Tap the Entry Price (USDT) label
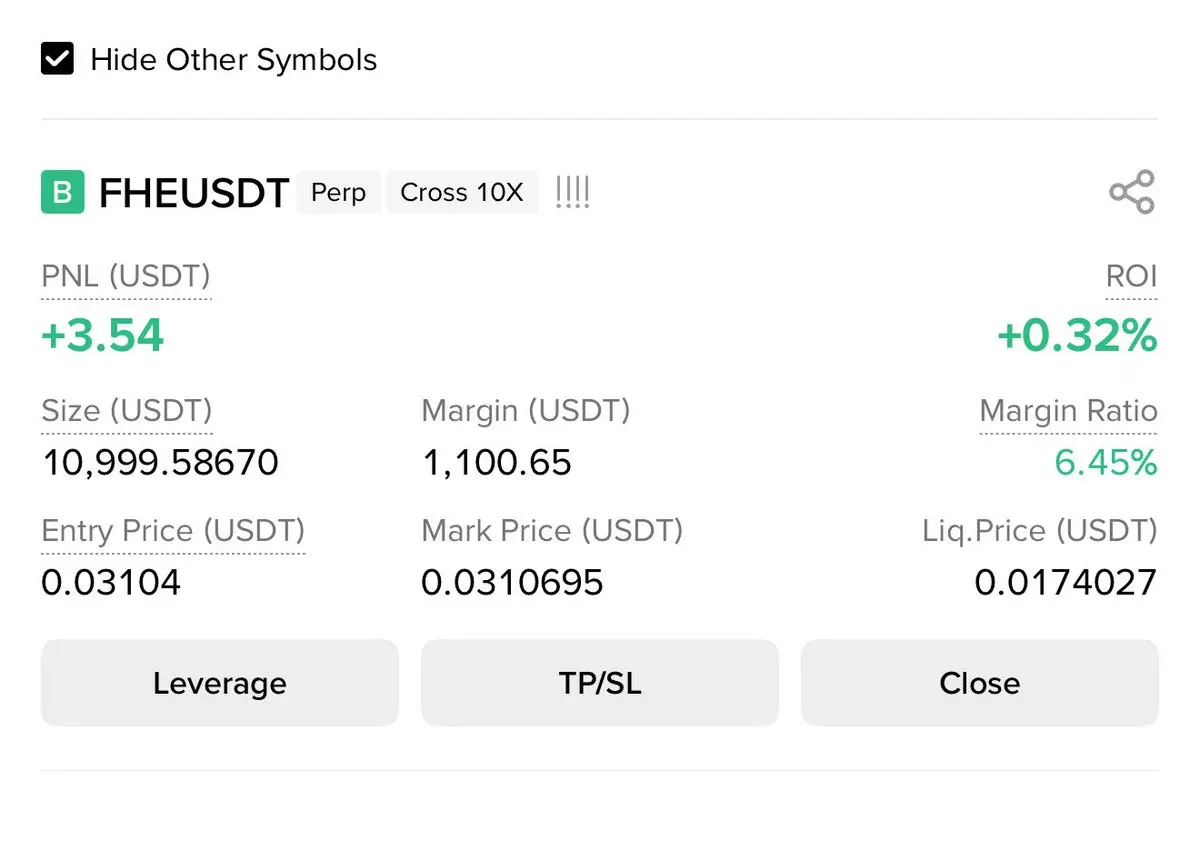This screenshot has width=1200, height=841. click(x=173, y=531)
